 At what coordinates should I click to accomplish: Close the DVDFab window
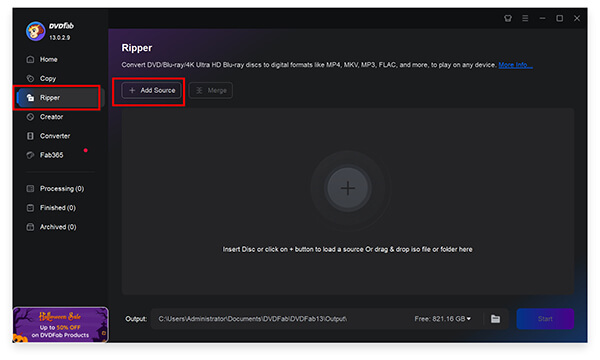point(577,18)
